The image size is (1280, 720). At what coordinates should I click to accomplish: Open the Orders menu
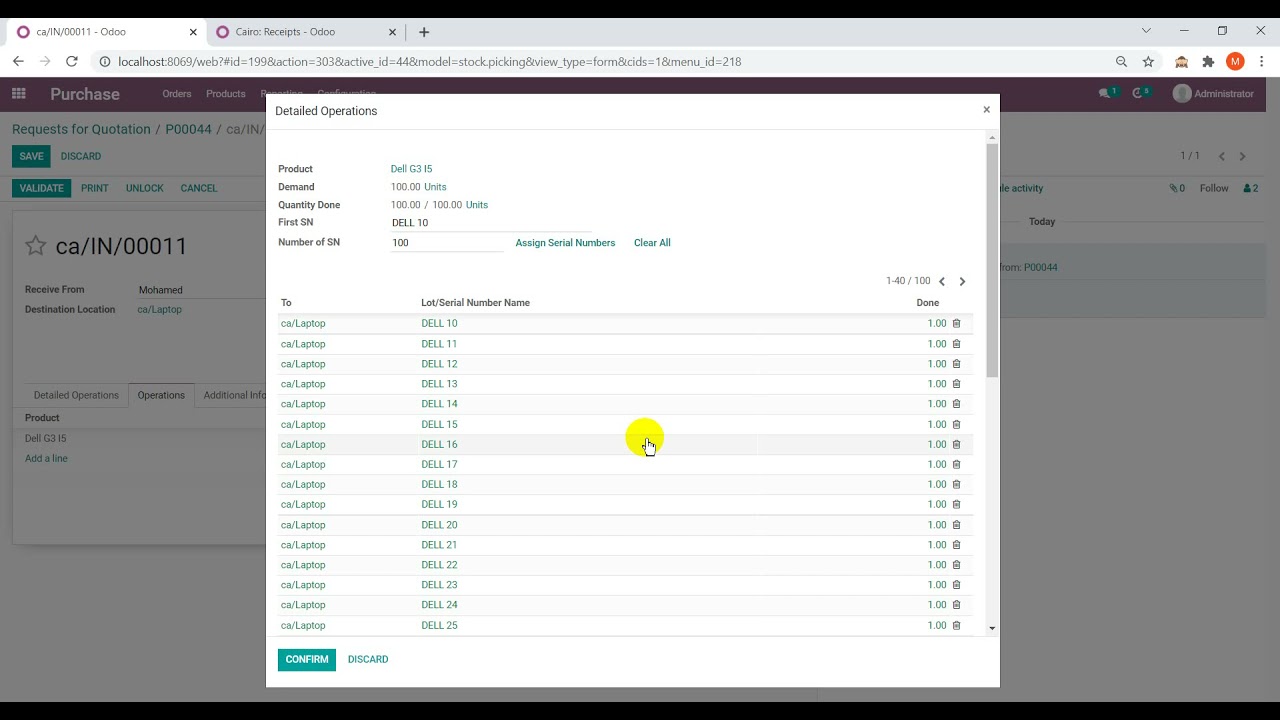[177, 94]
